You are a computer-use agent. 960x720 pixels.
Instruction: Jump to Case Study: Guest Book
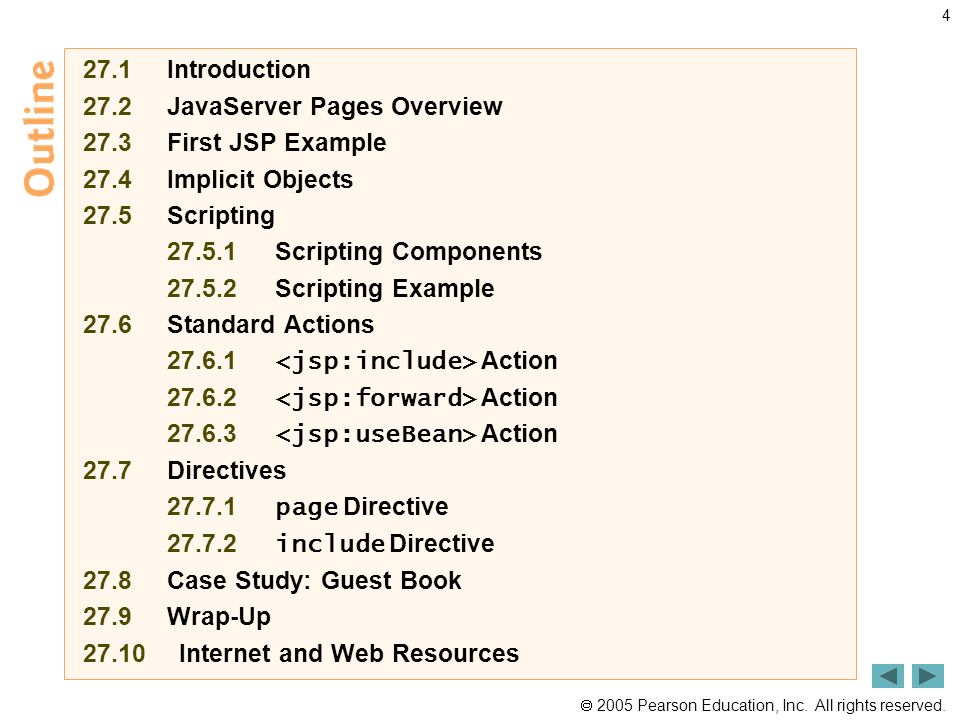[x=272, y=580]
